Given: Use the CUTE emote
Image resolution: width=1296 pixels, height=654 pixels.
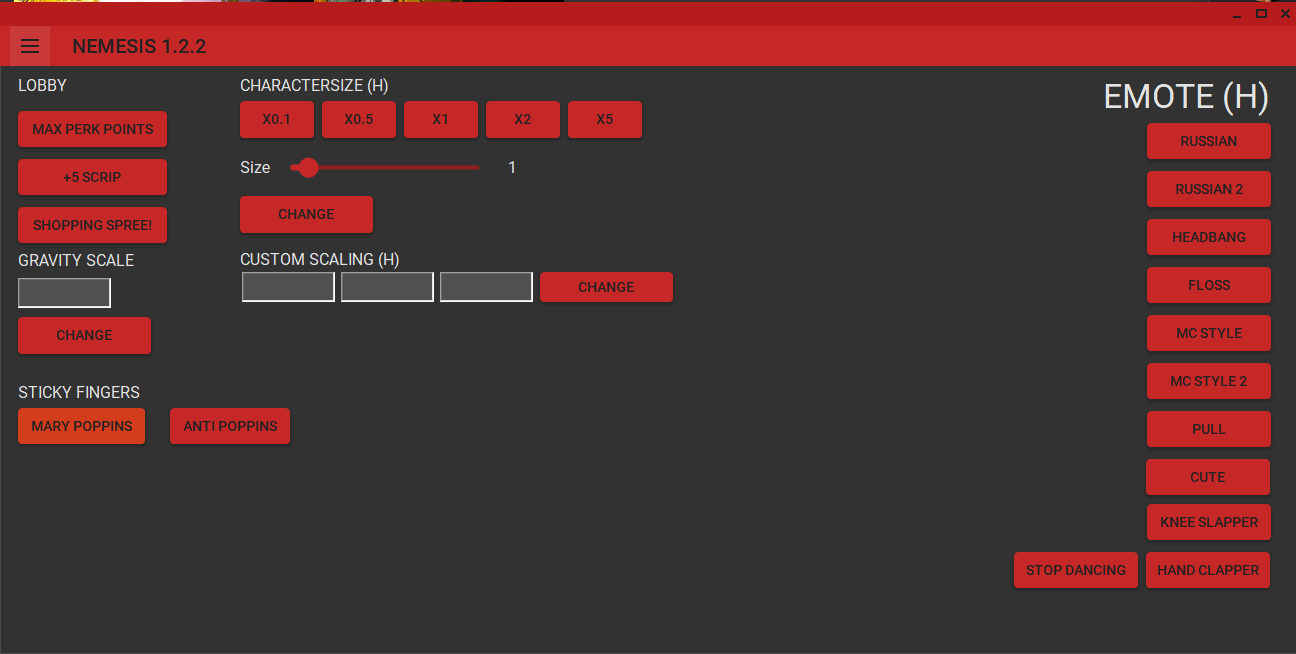Looking at the screenshot, I should coord(1208,477).
